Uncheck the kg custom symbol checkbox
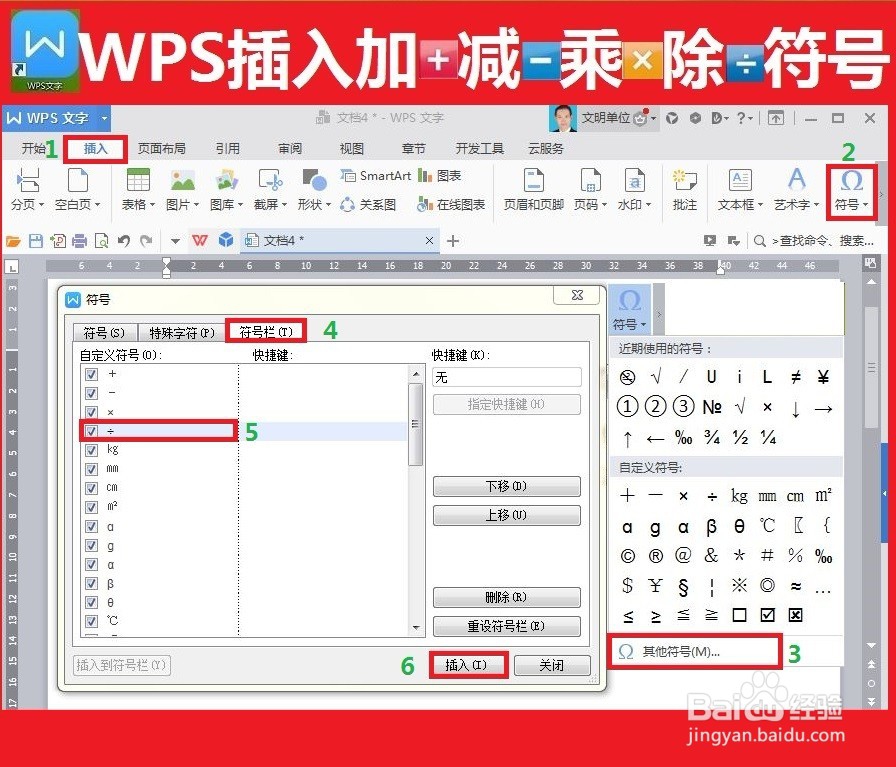896x767 pixels. tap(91, 450)
